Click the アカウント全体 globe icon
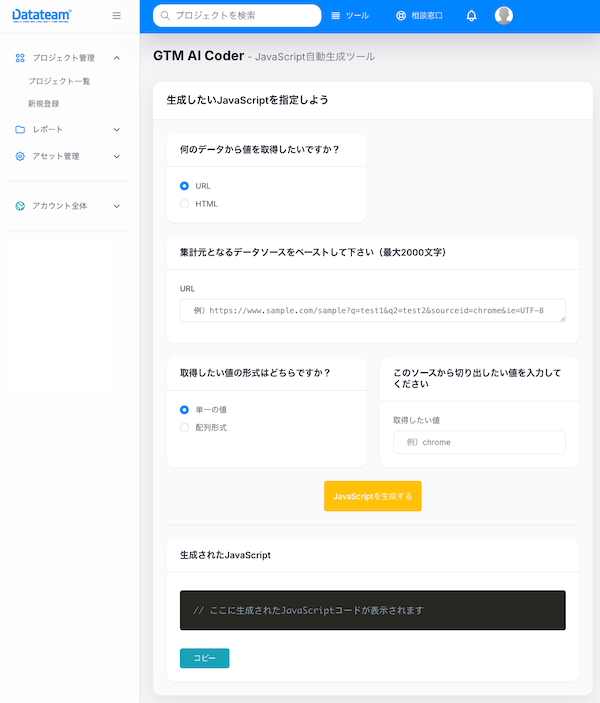The height and width of the screenshot is (703, 600). coord(20,206)
